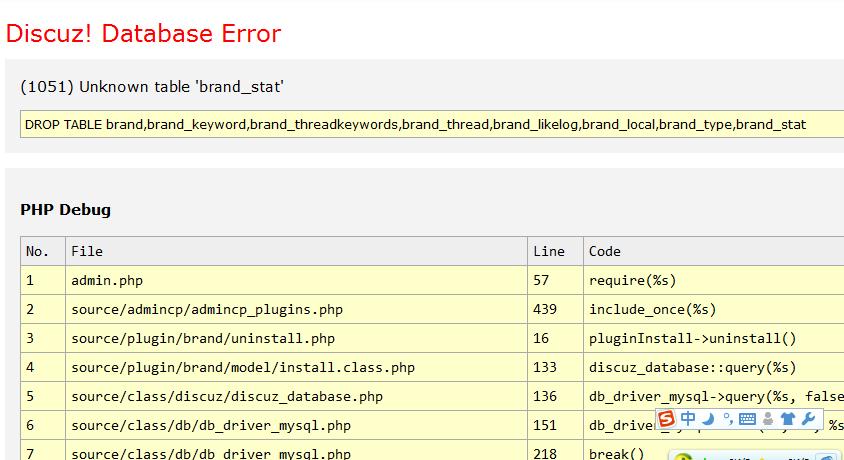
Task: Click the 'File' column header
Action: [x=296, y=251]
